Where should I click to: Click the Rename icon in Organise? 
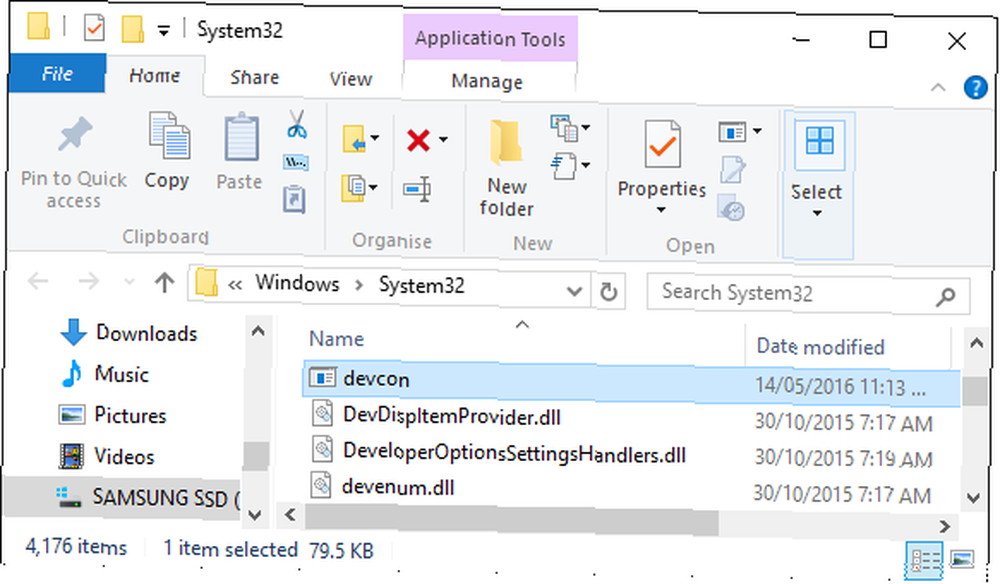[x=417, y=189]
